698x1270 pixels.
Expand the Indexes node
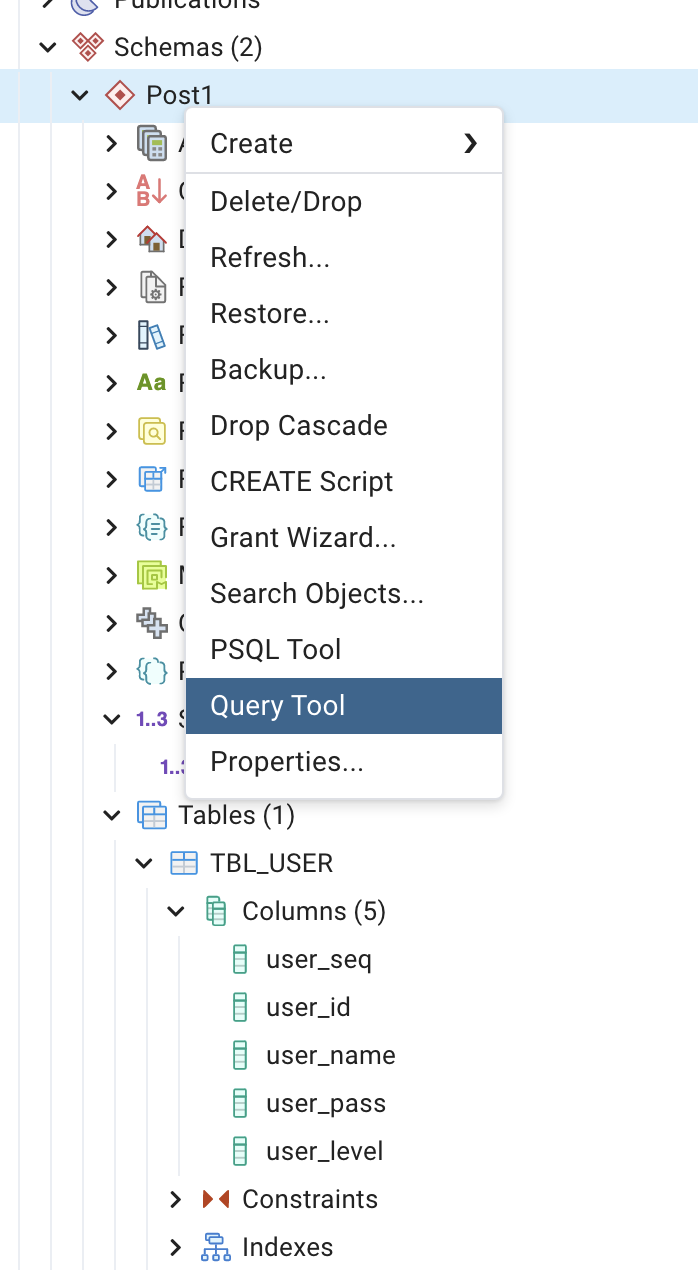[176, 1247]
